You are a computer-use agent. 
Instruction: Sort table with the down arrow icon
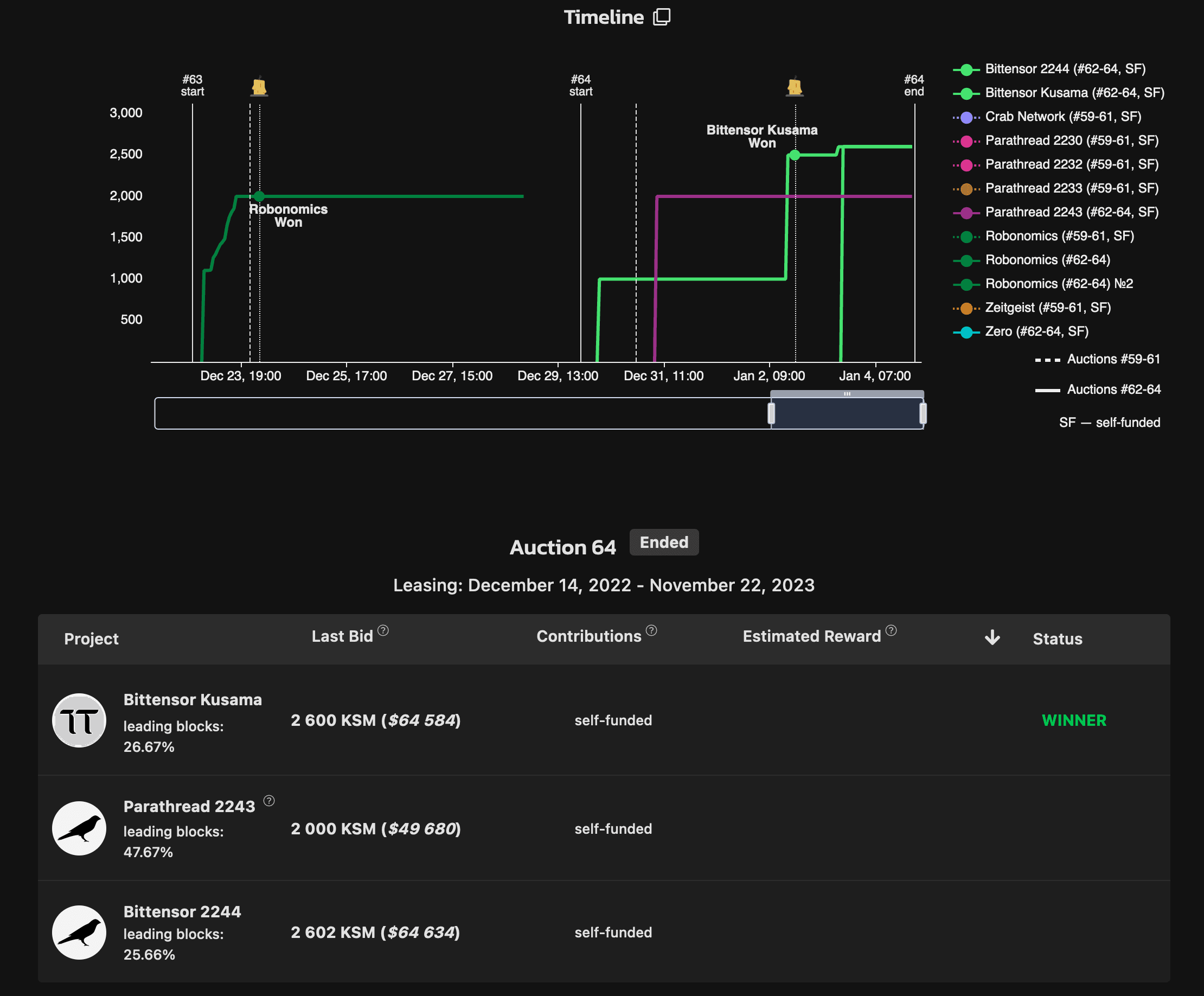992,637
